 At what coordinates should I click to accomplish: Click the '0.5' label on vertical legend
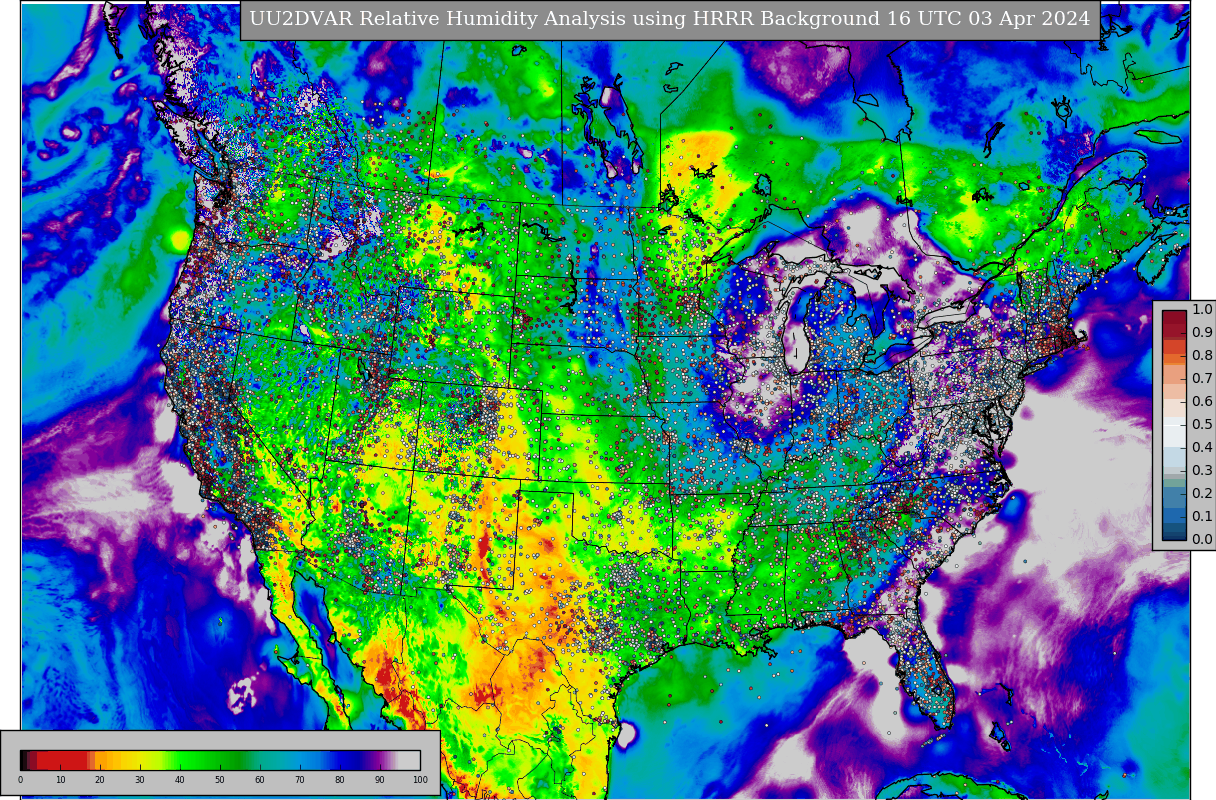1202,424
